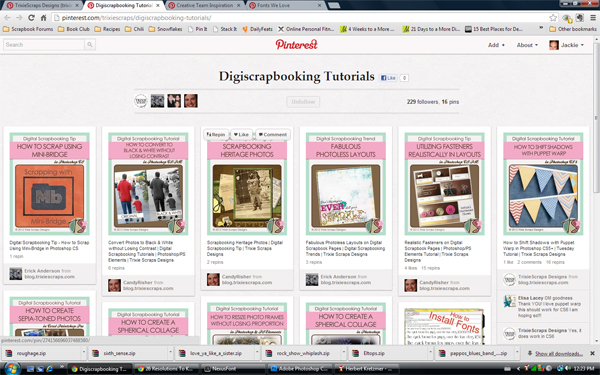
Task: Open Utilizing Fasteners Realistically pin image
Action: [444, 184]
